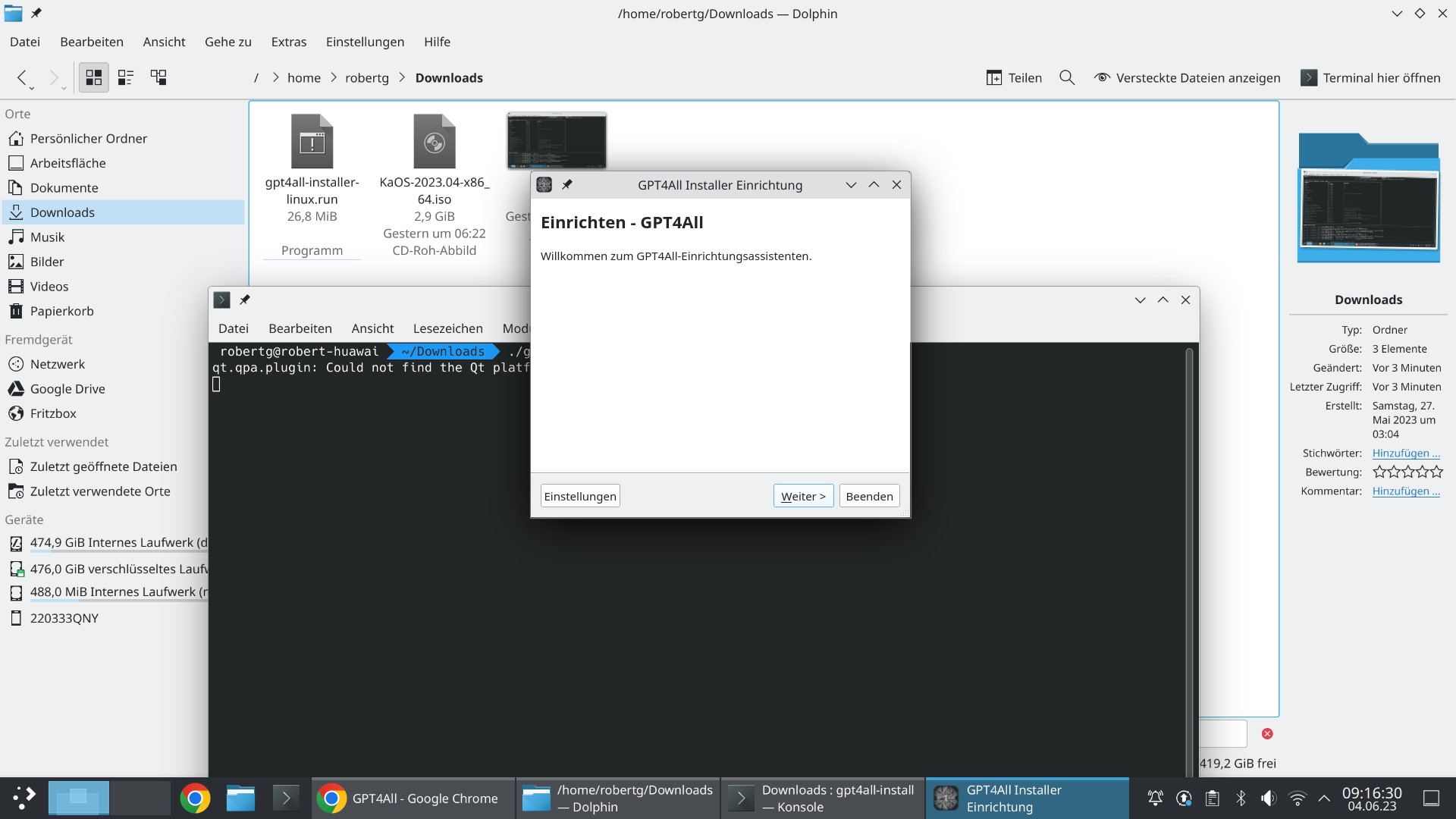Open the Ansicht menu in Dolphin
This screenshot has height=819, width=1456.
pos(164,42)
